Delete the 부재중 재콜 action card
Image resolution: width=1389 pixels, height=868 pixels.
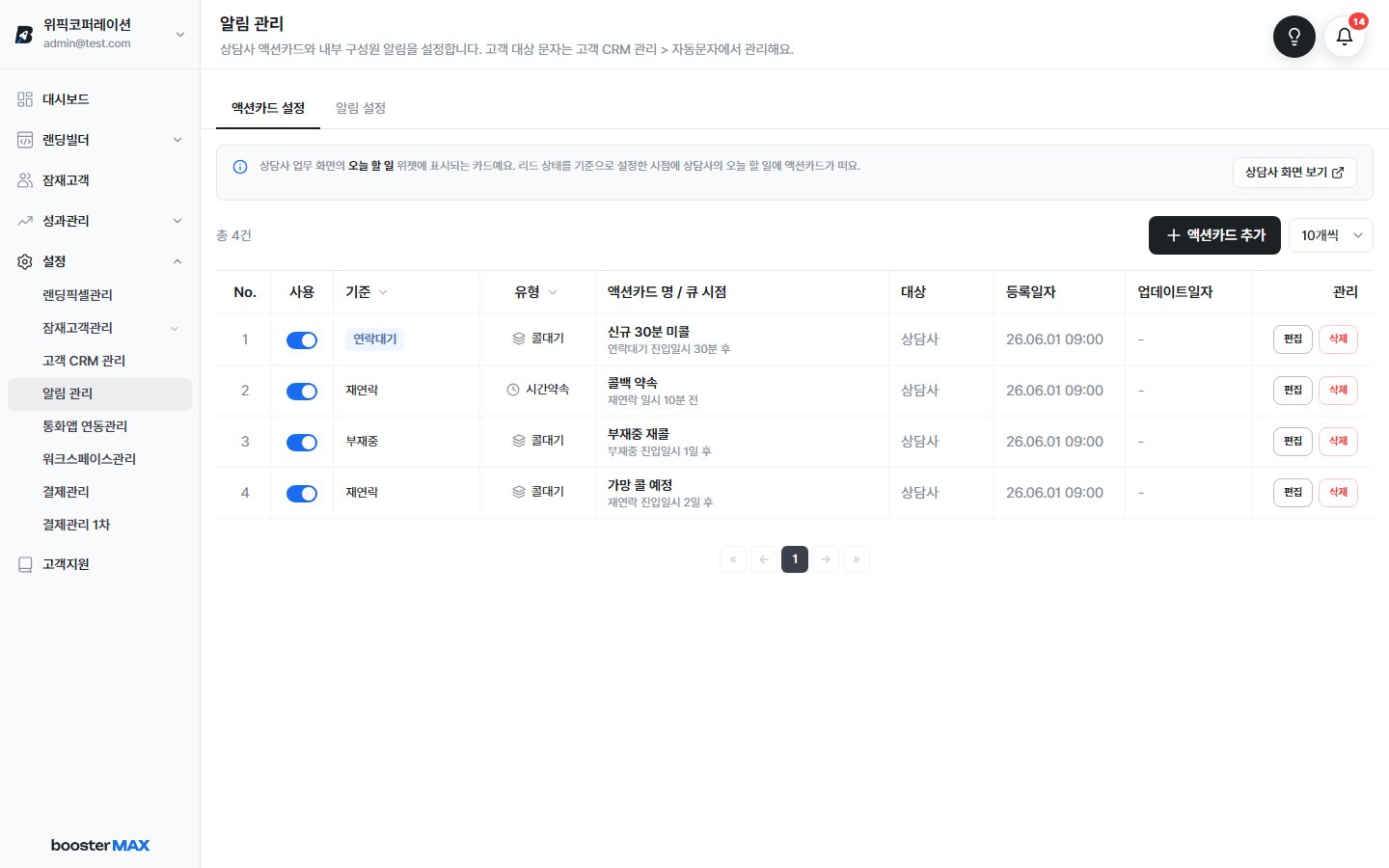click(1338, 442)
